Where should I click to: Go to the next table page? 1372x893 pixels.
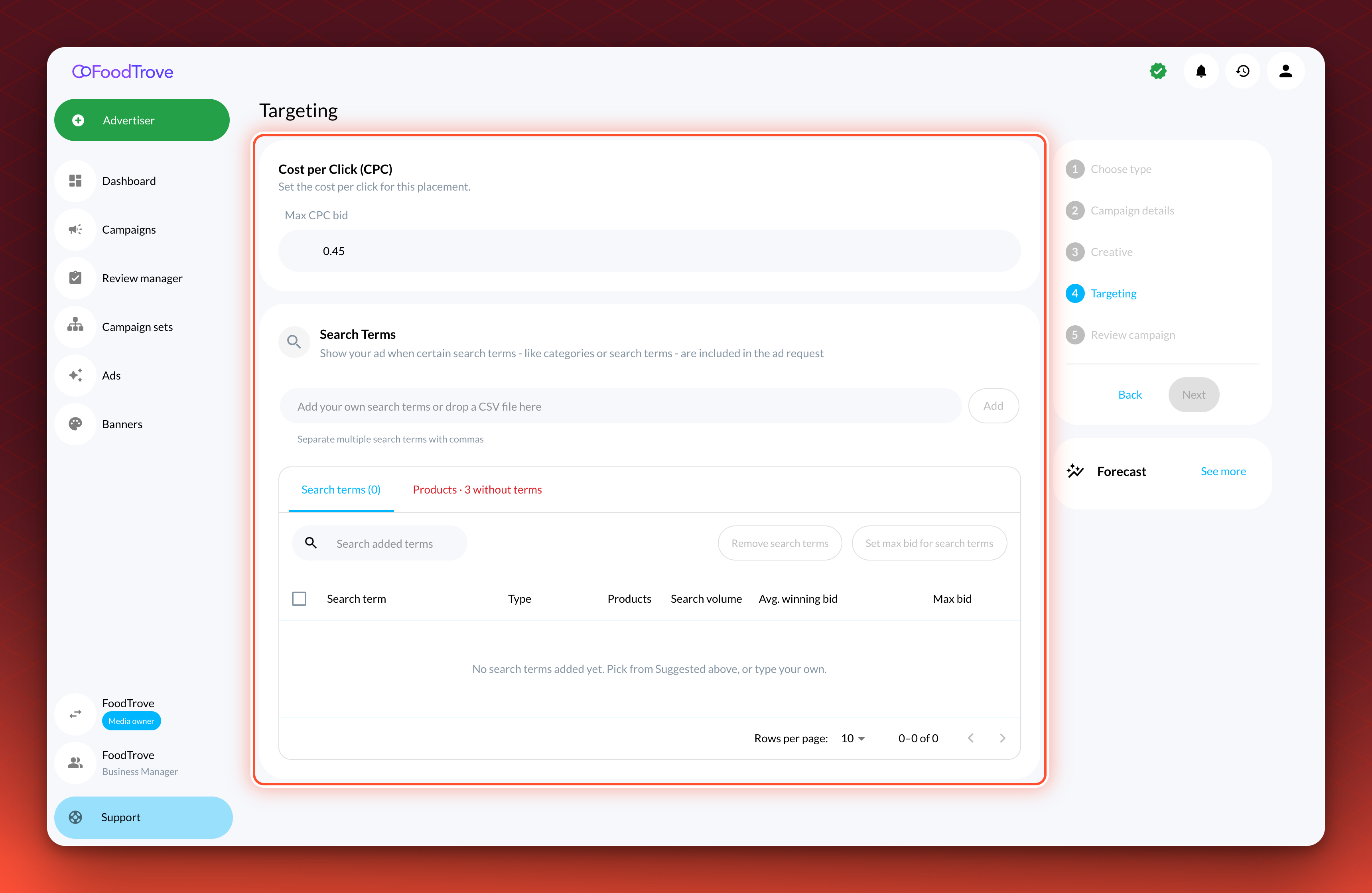tap(1003, 738)
